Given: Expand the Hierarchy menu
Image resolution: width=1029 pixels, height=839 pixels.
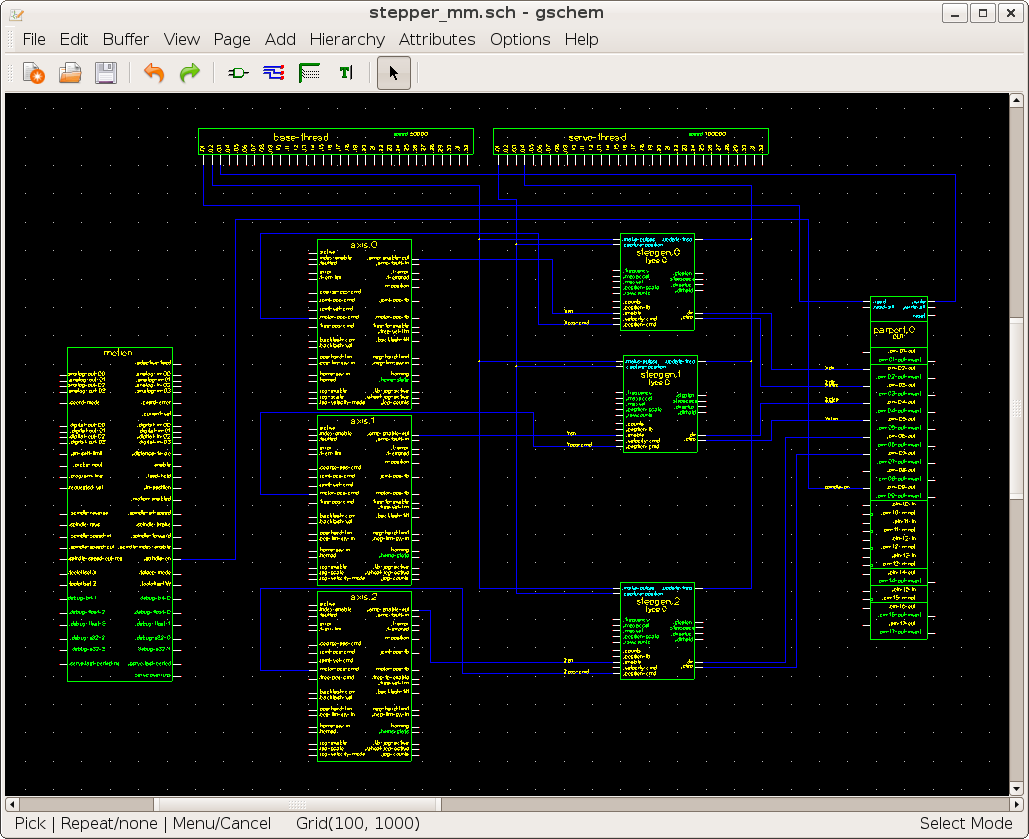Looking at the screenshot, I should (347, 39).
